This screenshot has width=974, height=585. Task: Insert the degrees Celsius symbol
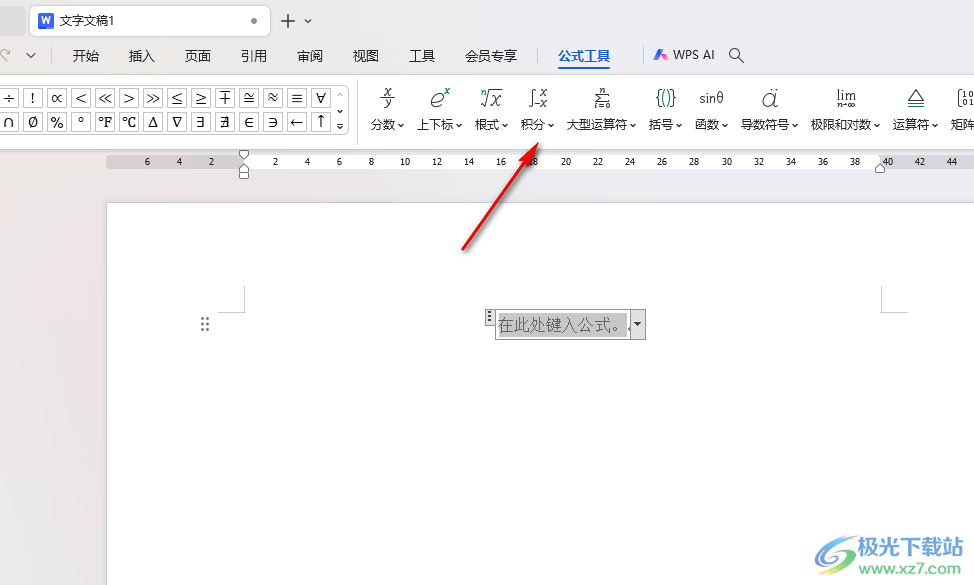[x=129, y=122]
